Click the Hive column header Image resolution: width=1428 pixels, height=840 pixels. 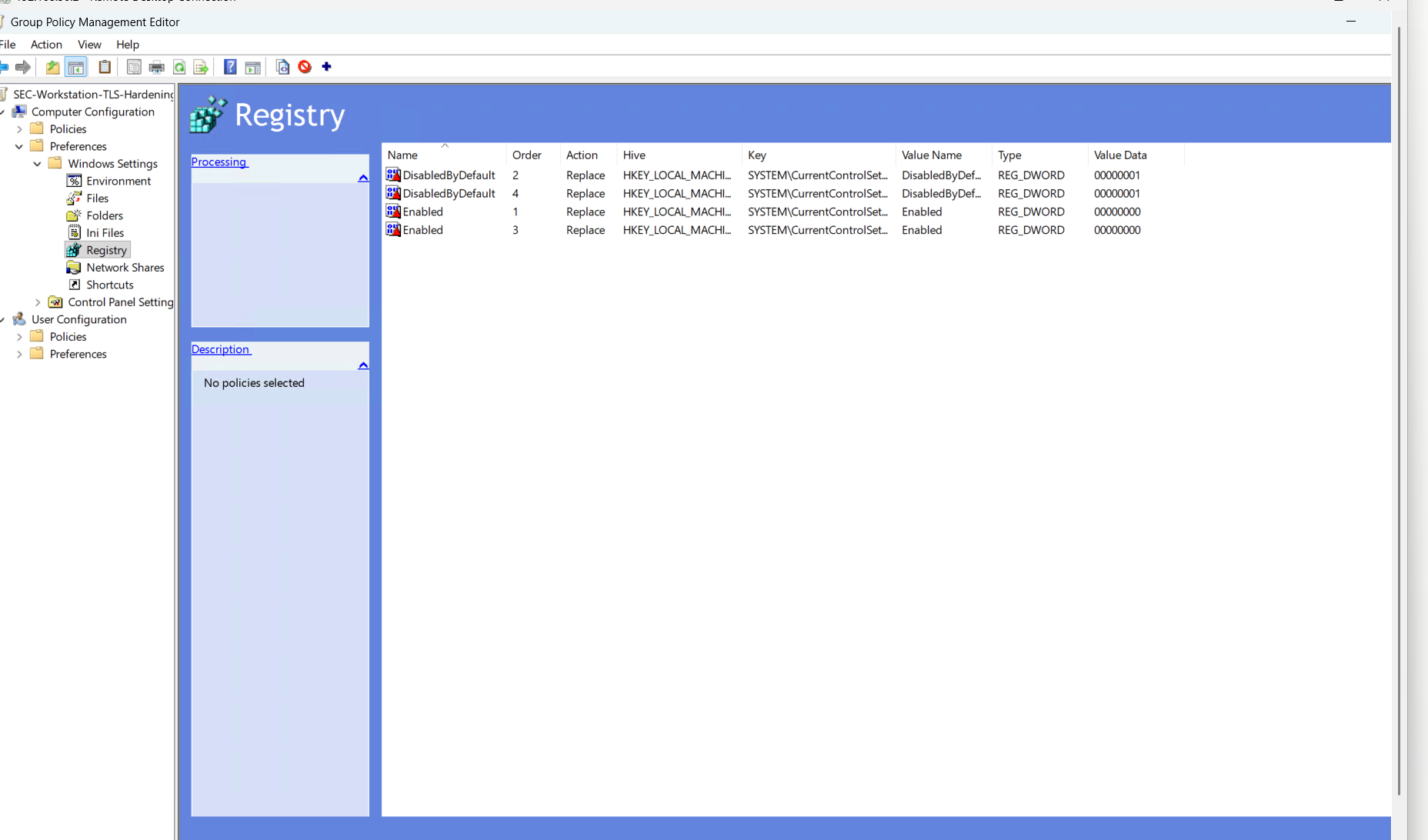click(x=679, y=155)
